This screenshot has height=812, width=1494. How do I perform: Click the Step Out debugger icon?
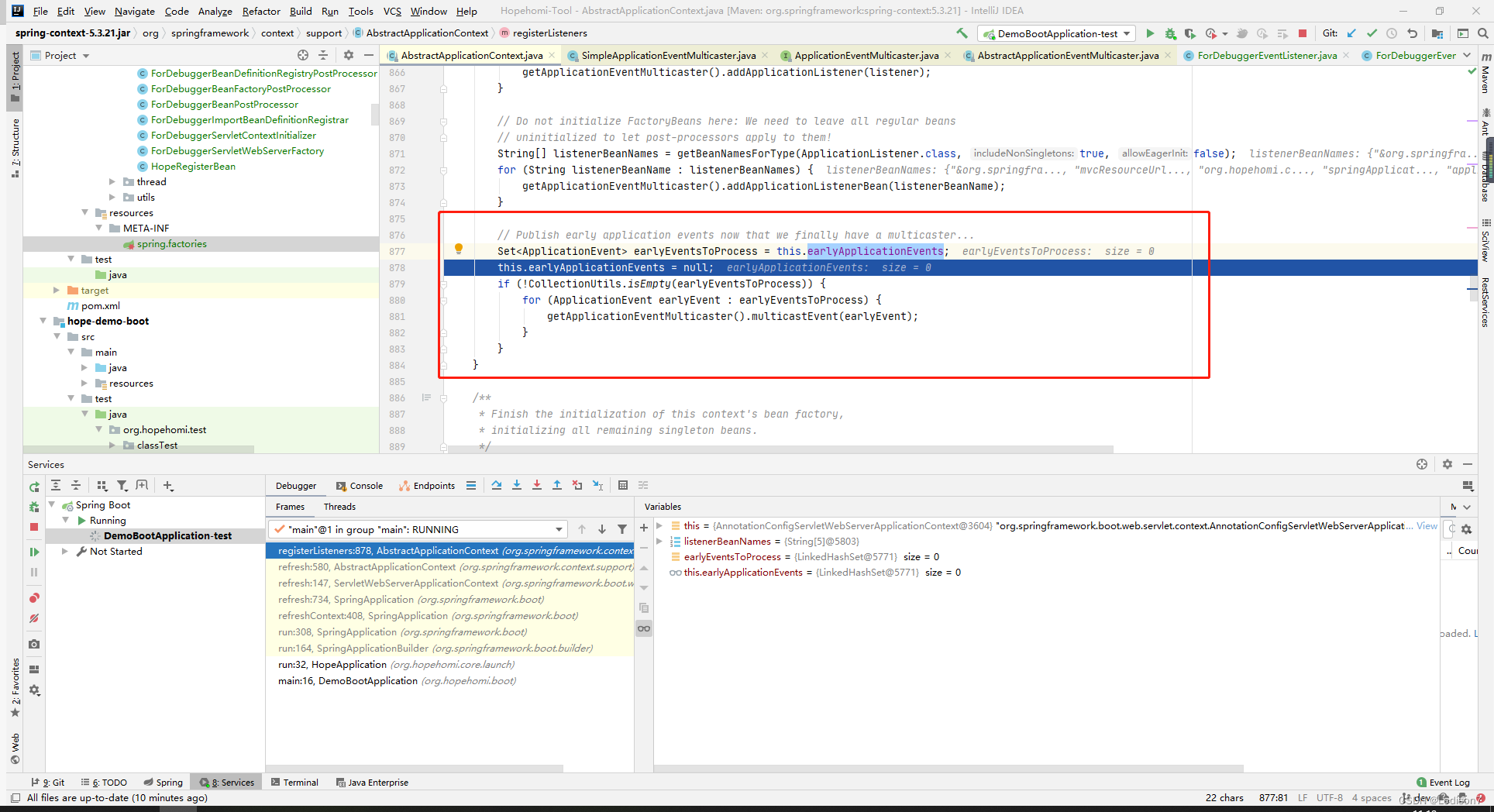click(557, 485)
